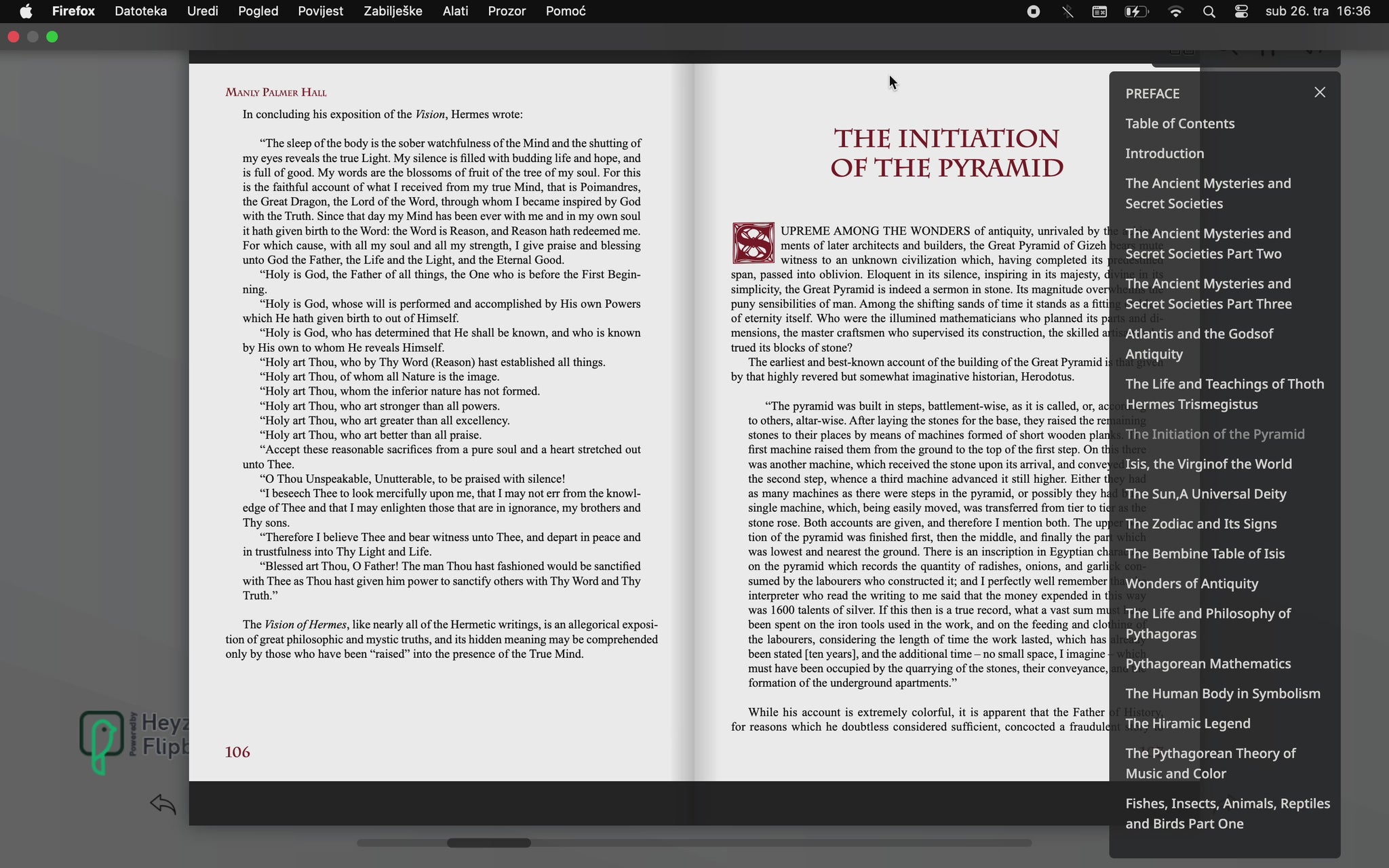Image resolution: width=1389 pixels, height=868 pixels.
Task: Open the Apple menu
Action: coord(26,12)
